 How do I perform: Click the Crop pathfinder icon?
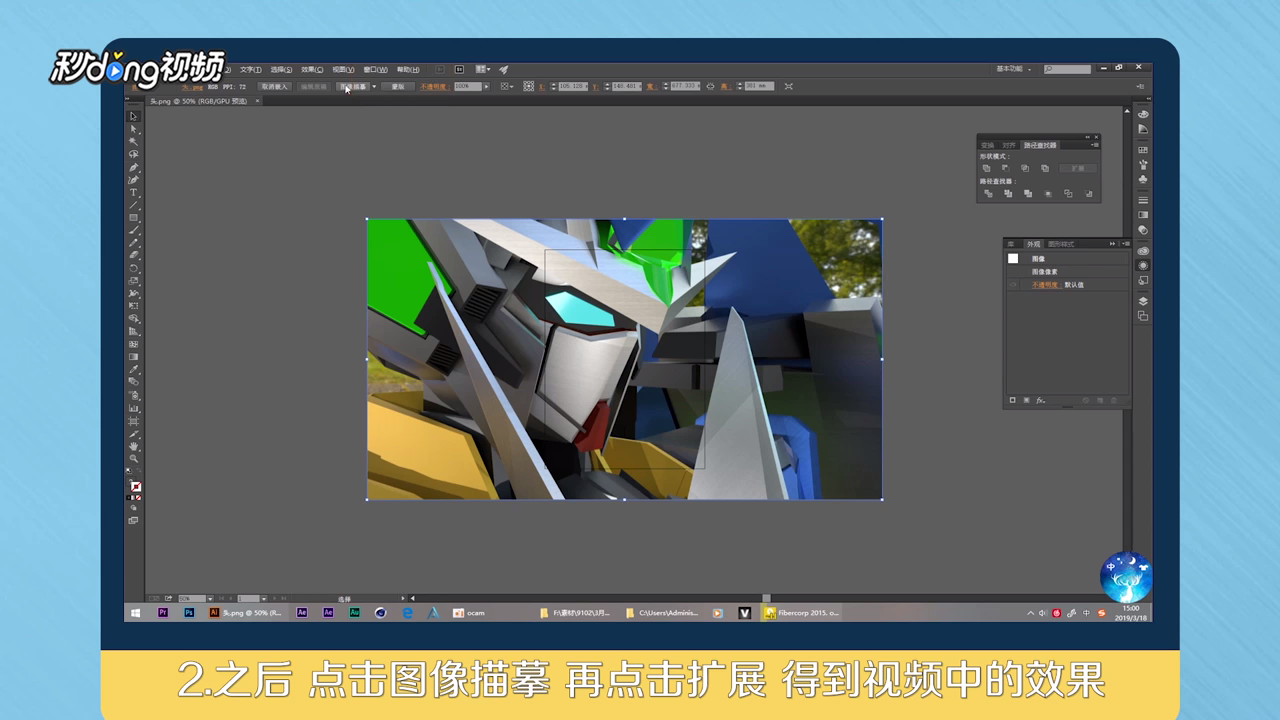1048,193
